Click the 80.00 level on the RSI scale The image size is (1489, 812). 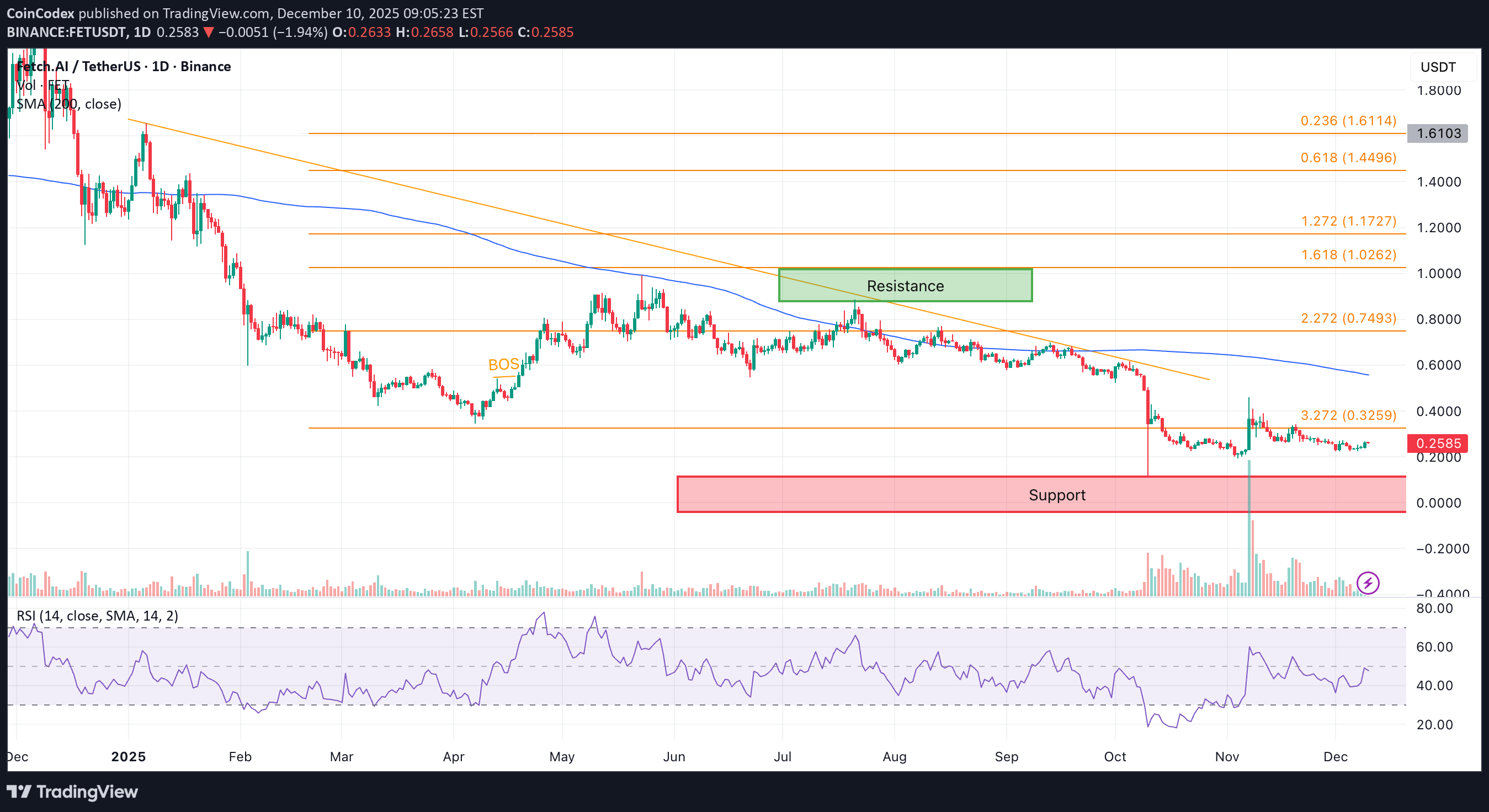(x=1434, y=608)
